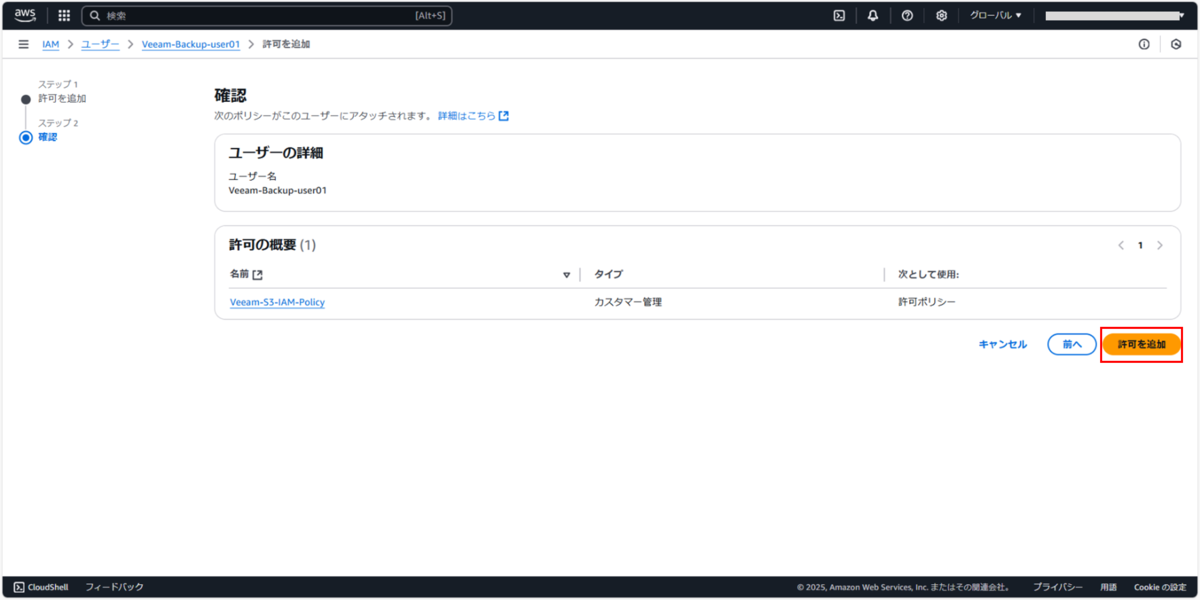This screenshot has height=600, width=1200.
Task: Open the info panel icon
Action: pos(1144,45)
